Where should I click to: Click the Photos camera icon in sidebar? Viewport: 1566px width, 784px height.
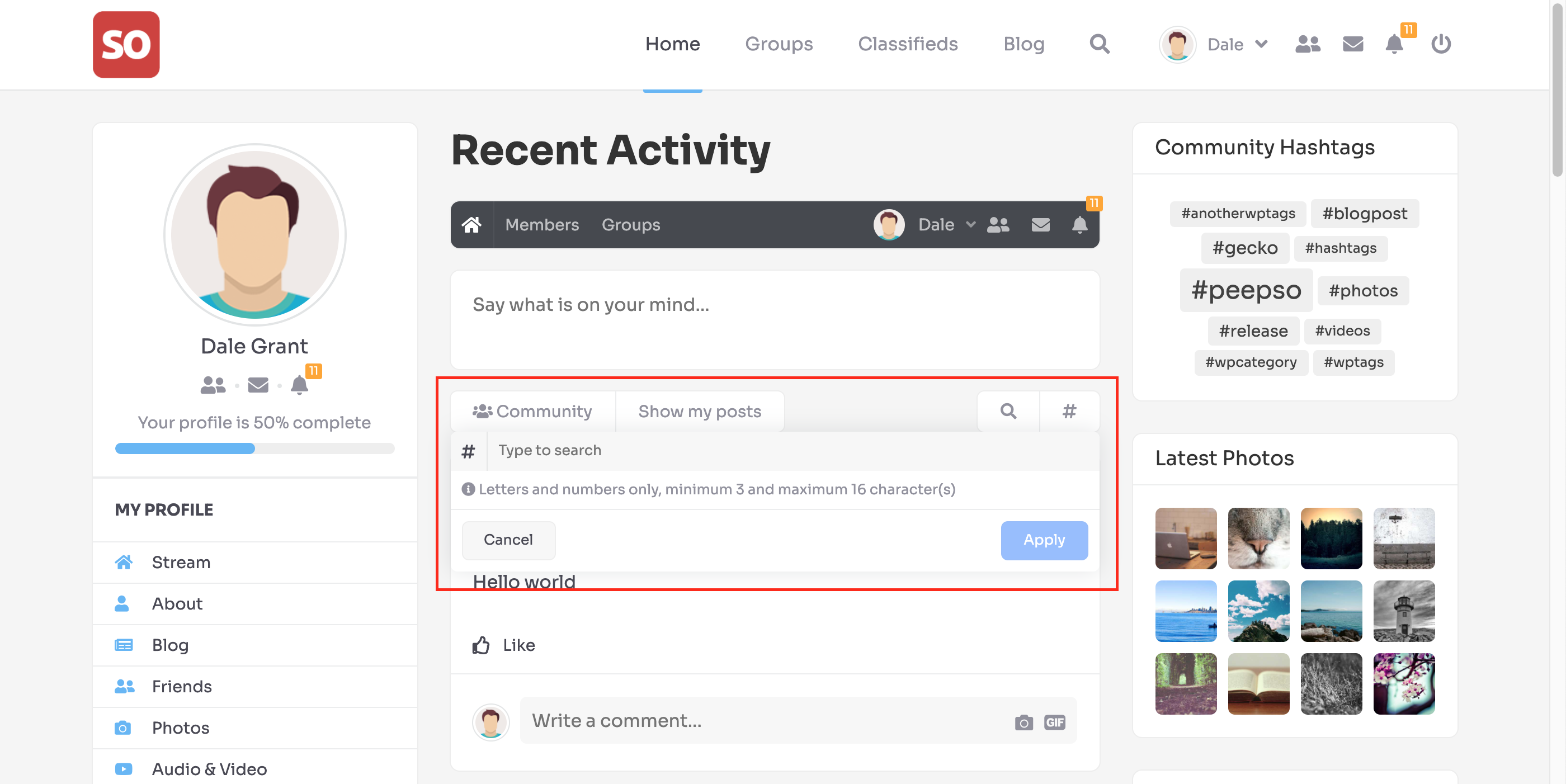123,728
